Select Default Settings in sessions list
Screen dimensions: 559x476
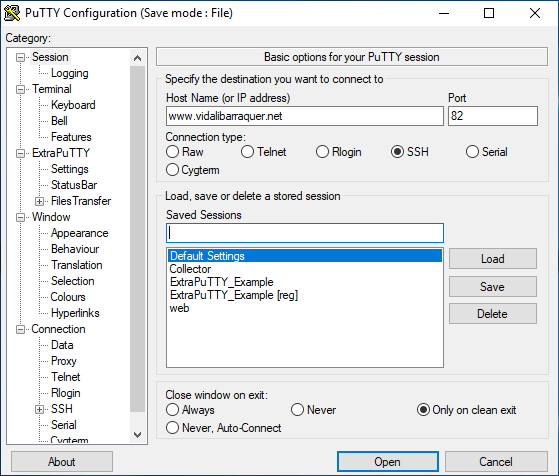tap(305, 256)
